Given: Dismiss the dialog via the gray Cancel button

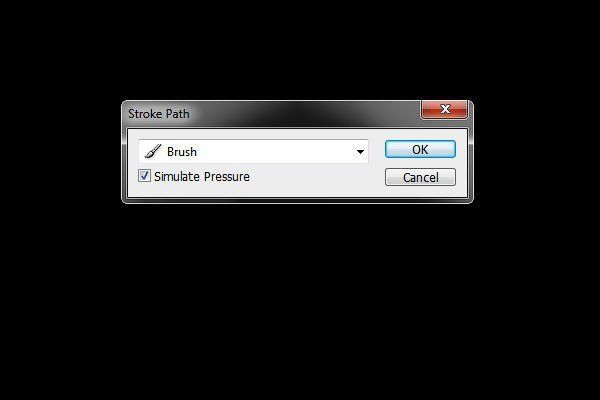Looking at the screenshot, I should 420,177.
